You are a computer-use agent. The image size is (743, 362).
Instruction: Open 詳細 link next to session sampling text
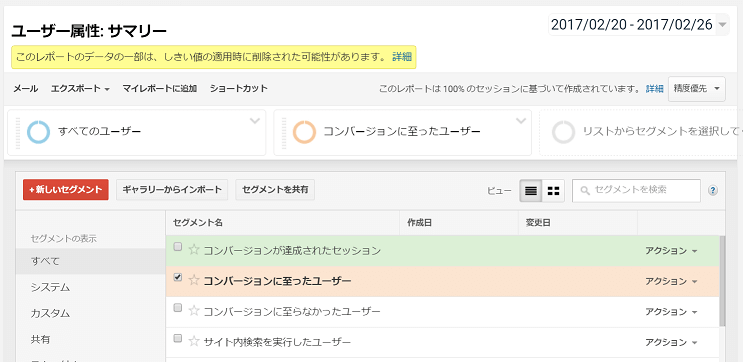click(654, 89)
